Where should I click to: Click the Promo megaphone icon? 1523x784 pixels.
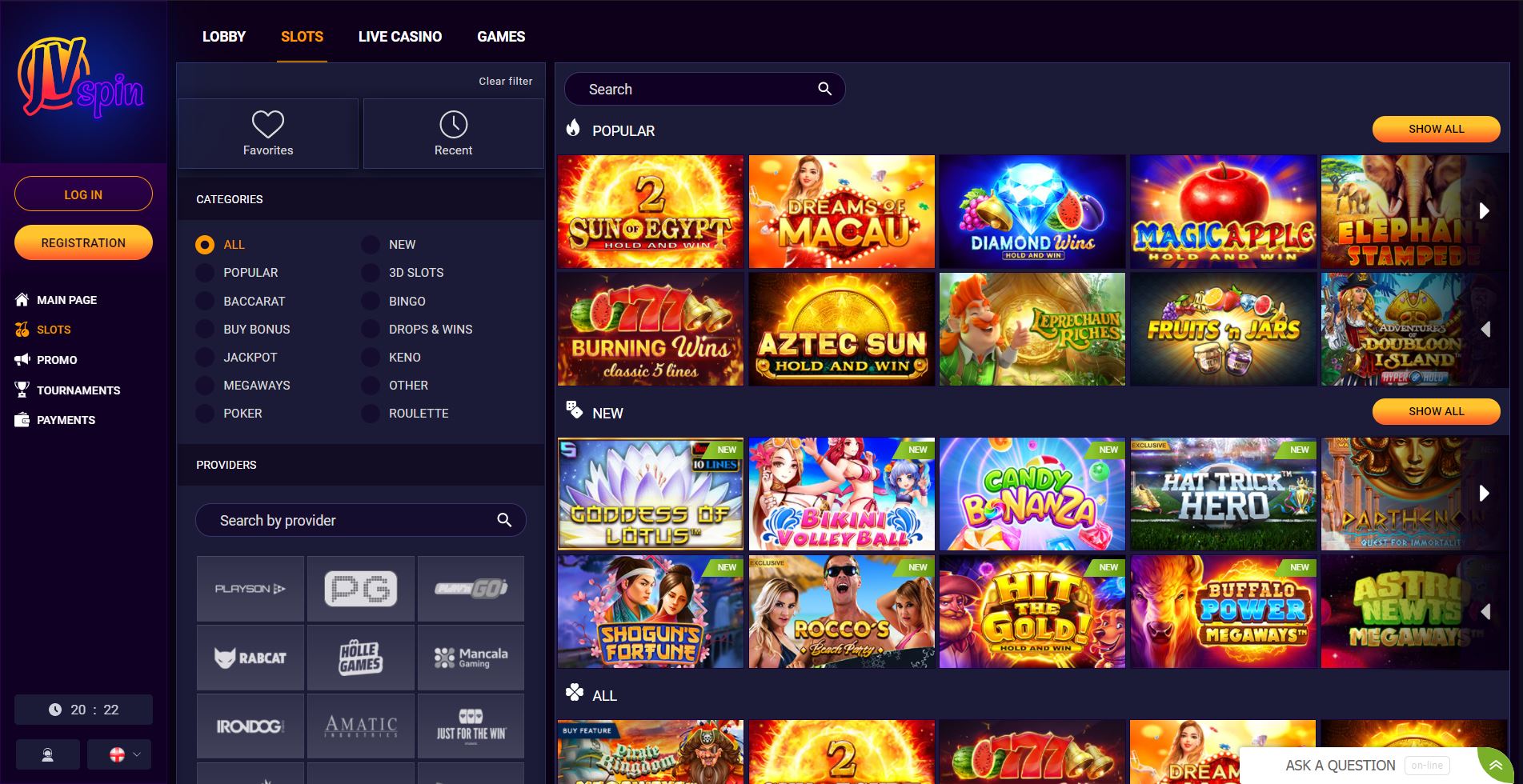[22, 360]
